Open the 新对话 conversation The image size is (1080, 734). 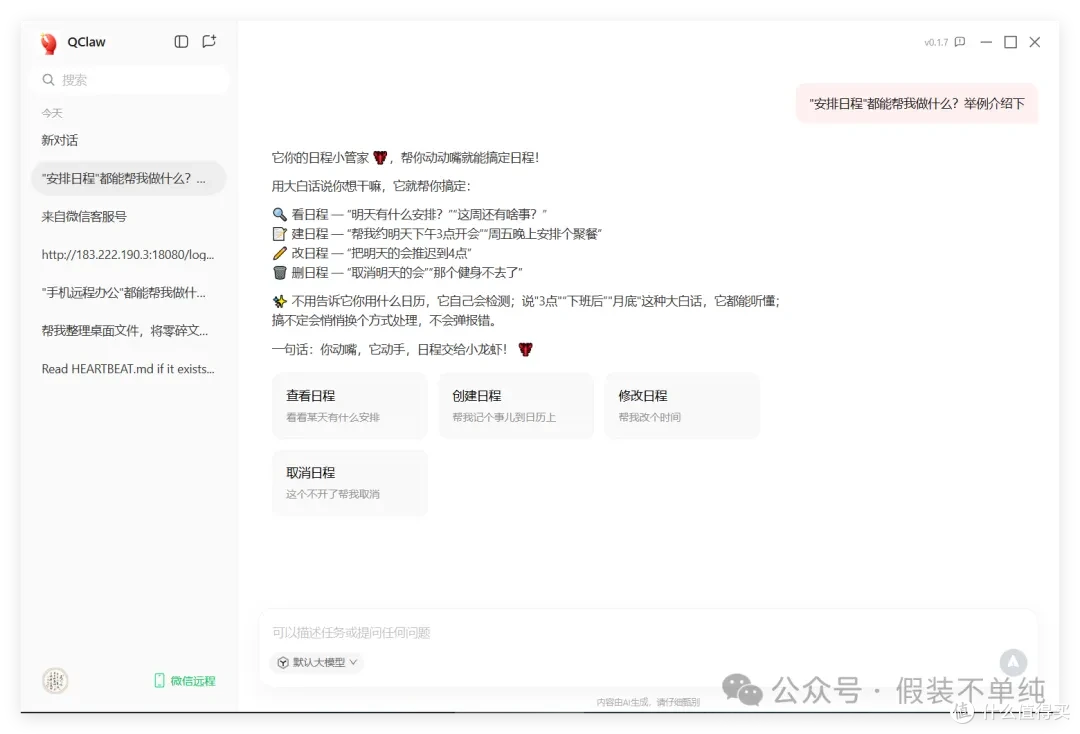(x=129, y=140)
